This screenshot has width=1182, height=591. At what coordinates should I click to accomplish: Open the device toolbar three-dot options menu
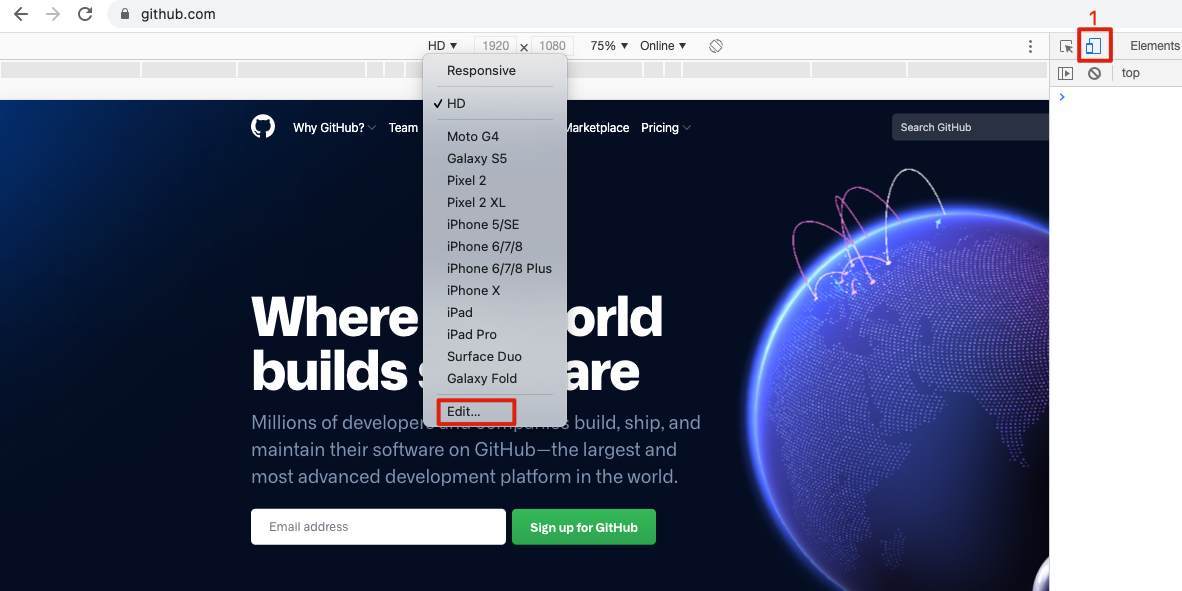(x=1030, y=46)
